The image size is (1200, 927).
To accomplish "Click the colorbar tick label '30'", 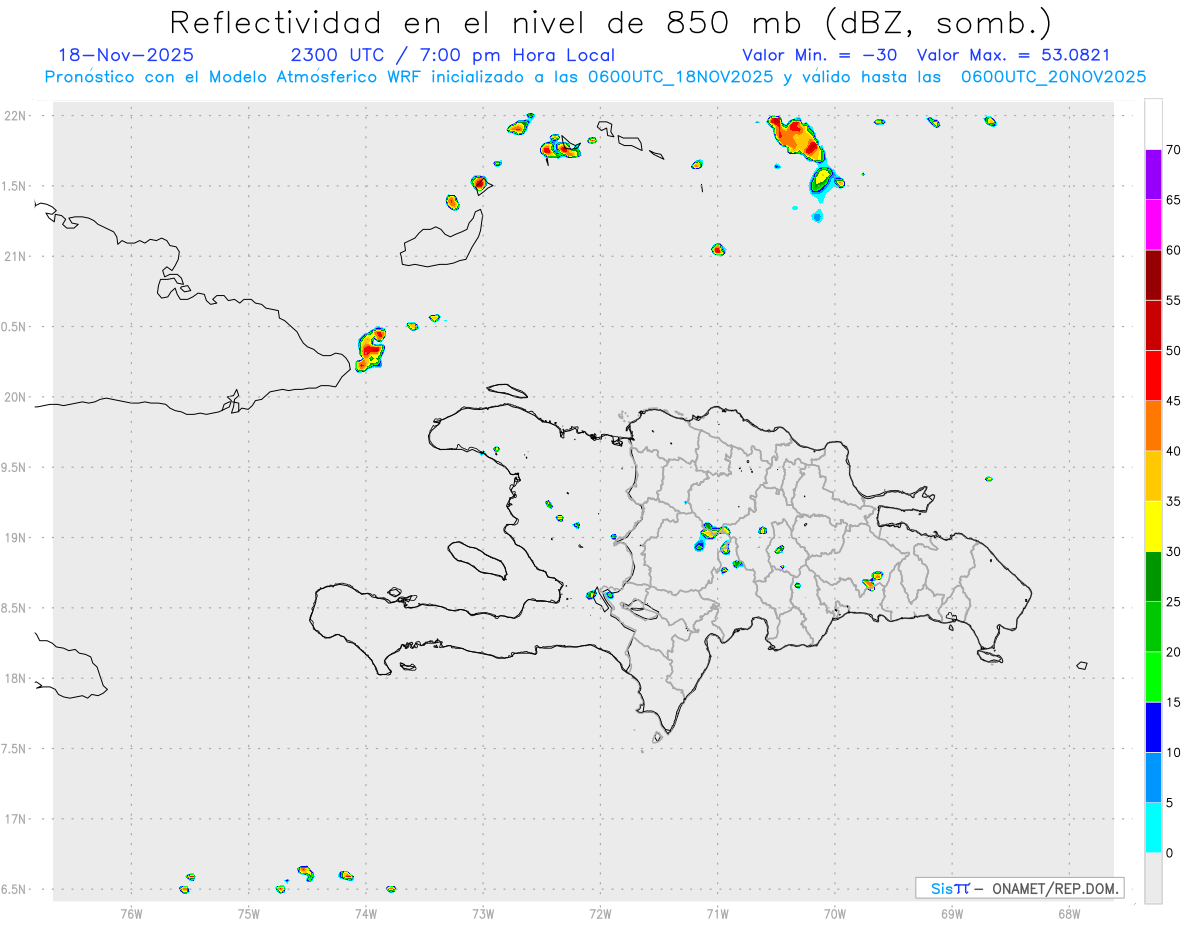I will coord(1174,552).
